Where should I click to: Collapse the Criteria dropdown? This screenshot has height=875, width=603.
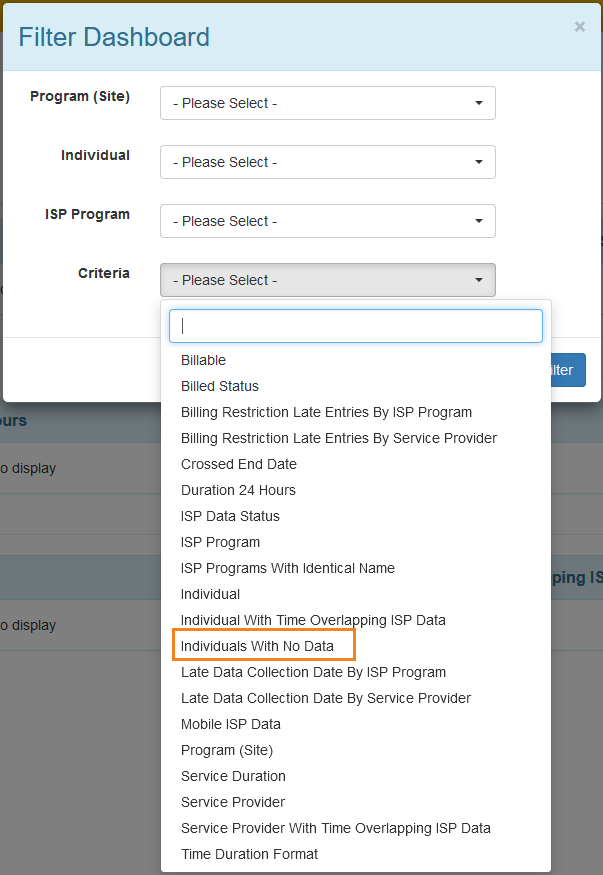coord(327,280)
